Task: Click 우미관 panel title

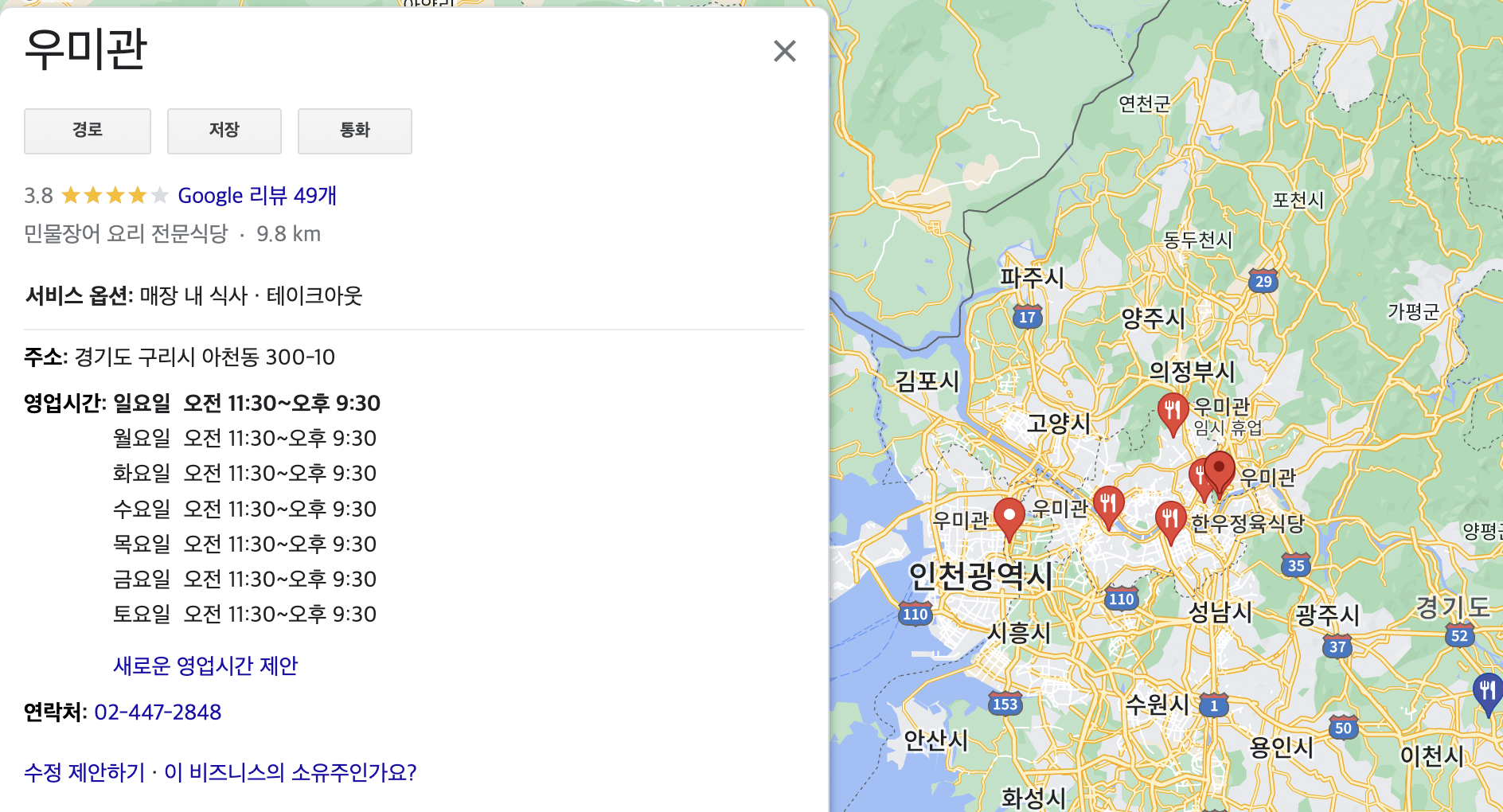Action: click(x=86, y=49)
